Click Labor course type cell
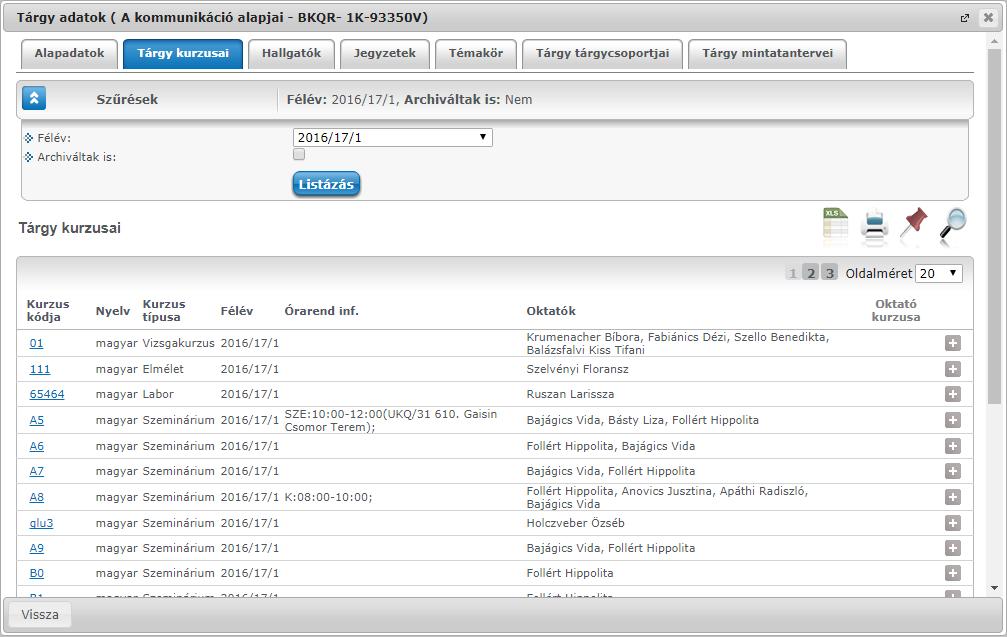Viewport: 1007px width, 637px height. [x=158, y=394]
